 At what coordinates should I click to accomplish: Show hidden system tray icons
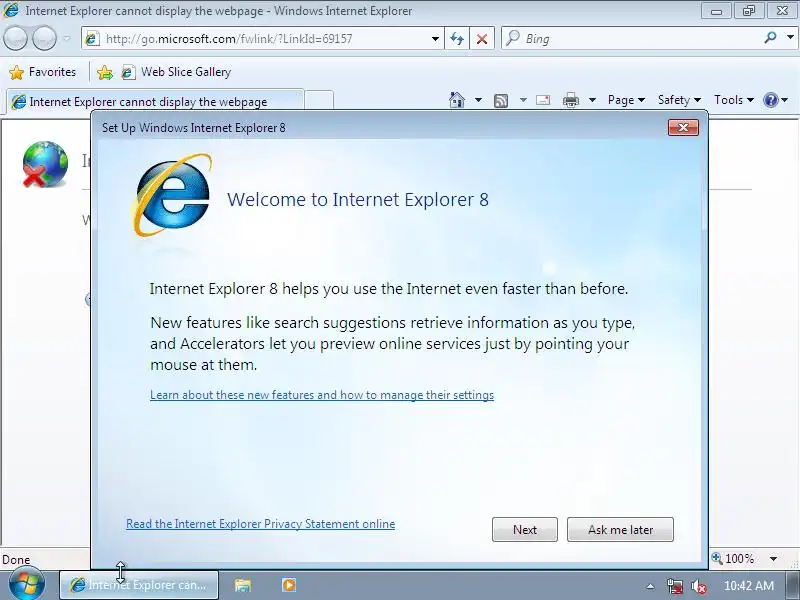point(650,586)
